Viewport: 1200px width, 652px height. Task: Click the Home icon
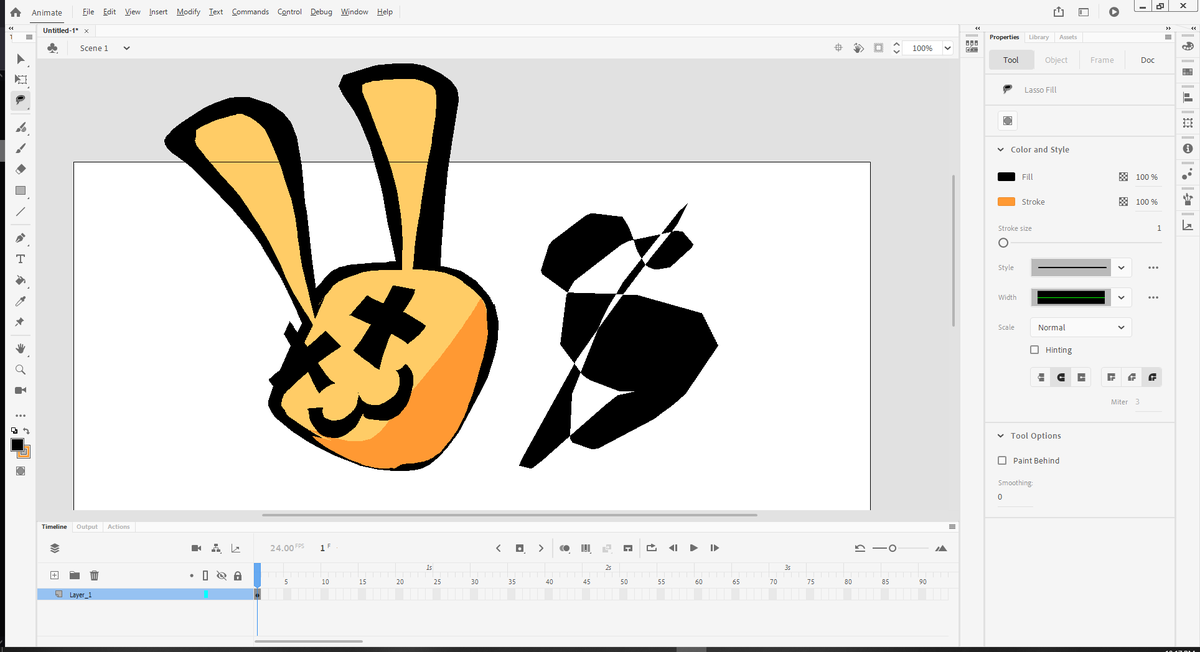coord(16,12)
